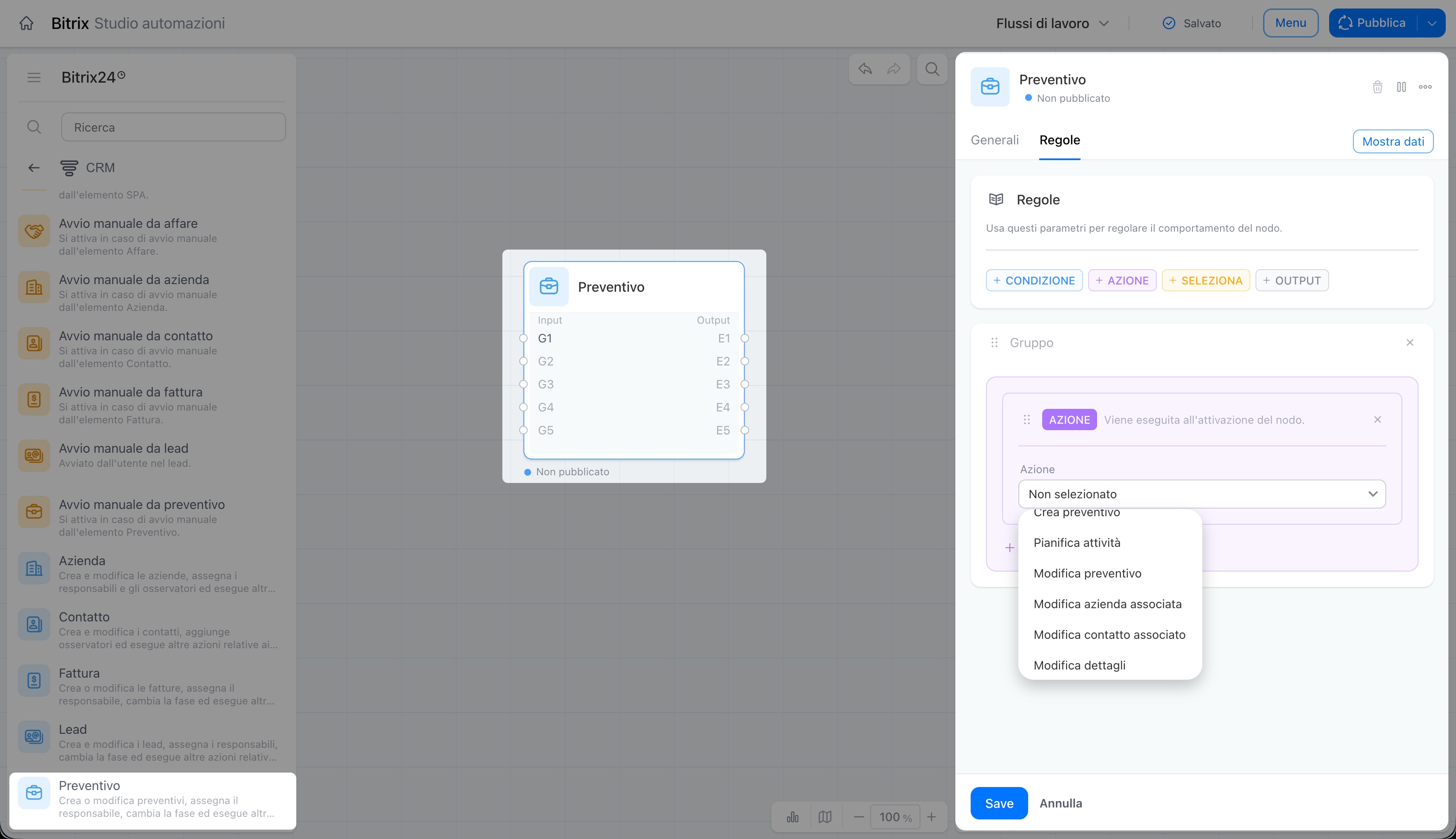Toggle the minimap icon
This screenshot has height=839, width=1456.
(825, 817)
